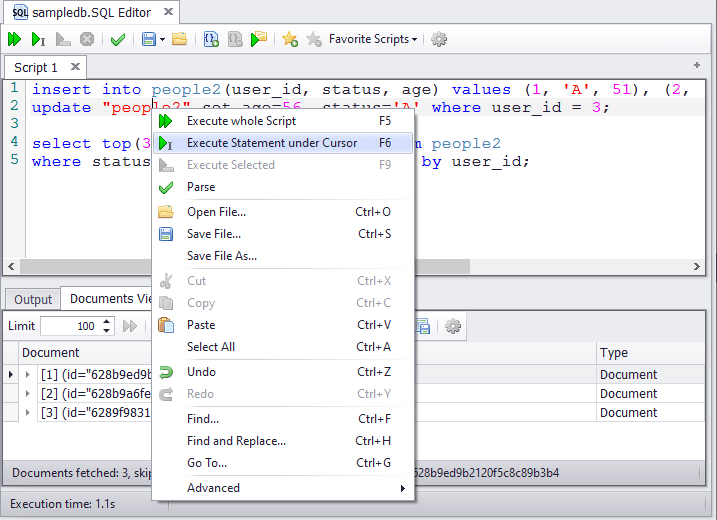717x520 pixels.
Task: Select the [2] document row text
Action: (96, 393)
